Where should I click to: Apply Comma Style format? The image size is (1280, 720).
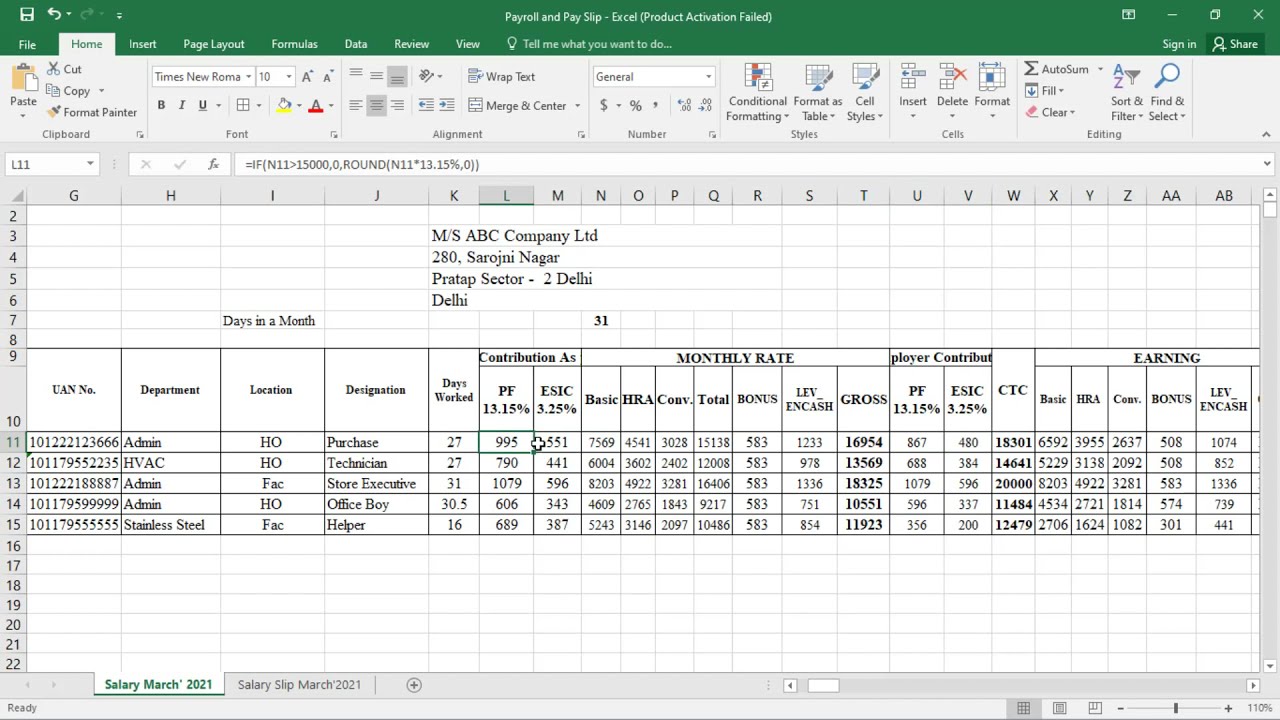[656, 105]
